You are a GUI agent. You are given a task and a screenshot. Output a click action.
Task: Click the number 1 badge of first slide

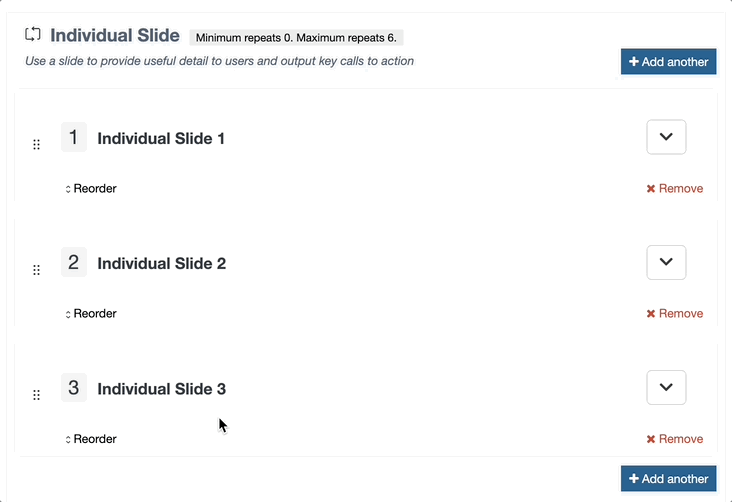[x=74, y=137]
